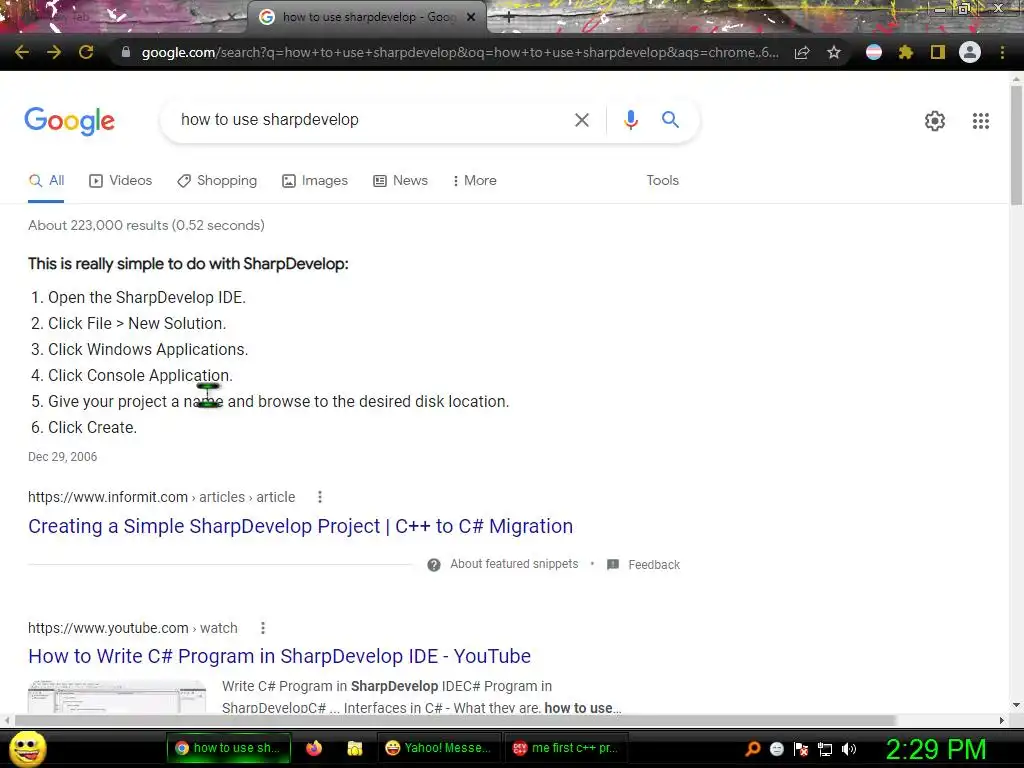This screenshot has height=768, width=1024.
Task: Open the page share icon in address bar
Action: coord(802,52)
